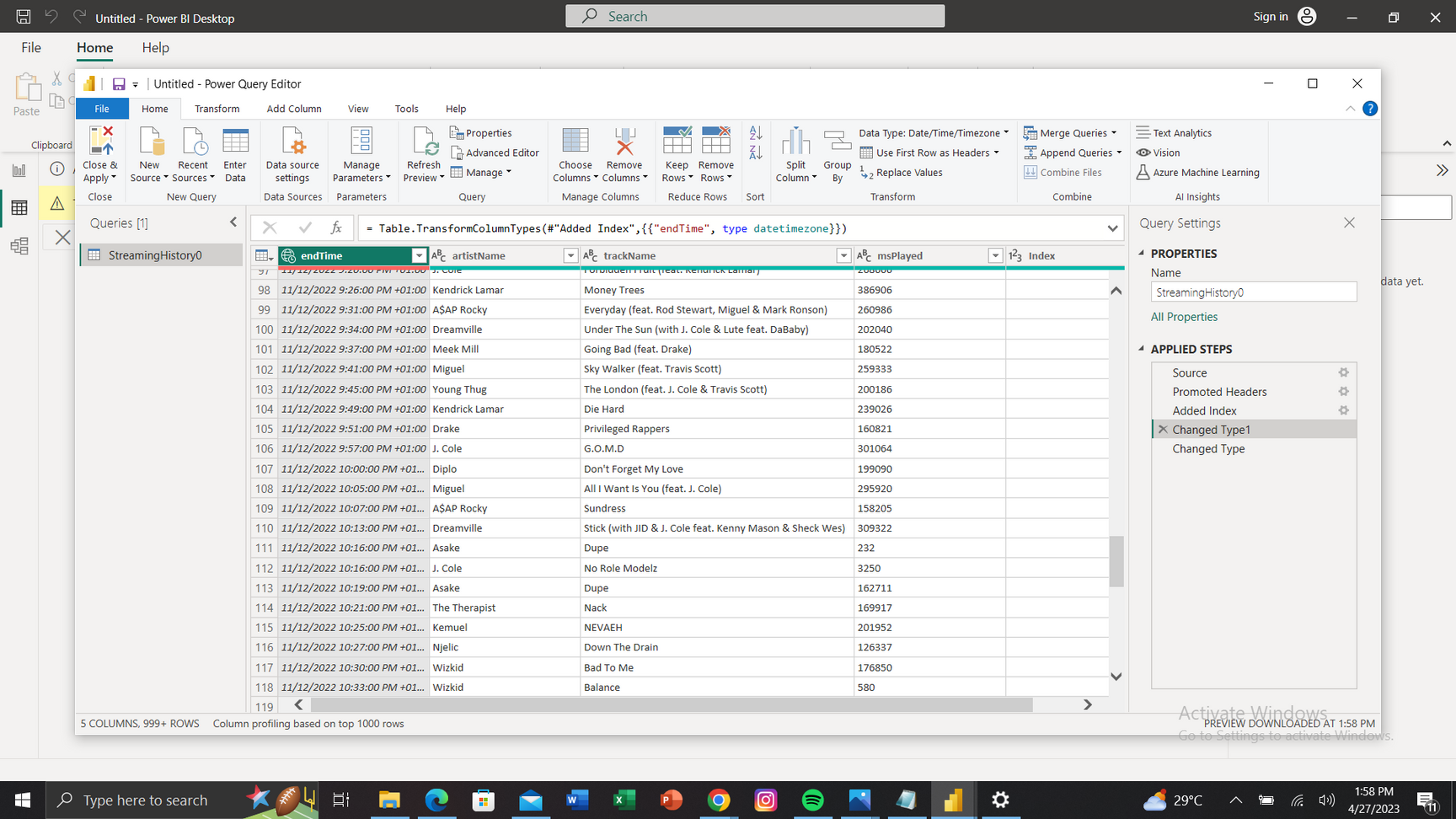Collapse the APPLIED STEPS section
Viewport: 1456px width, 819px height.
coord(1142,349)
